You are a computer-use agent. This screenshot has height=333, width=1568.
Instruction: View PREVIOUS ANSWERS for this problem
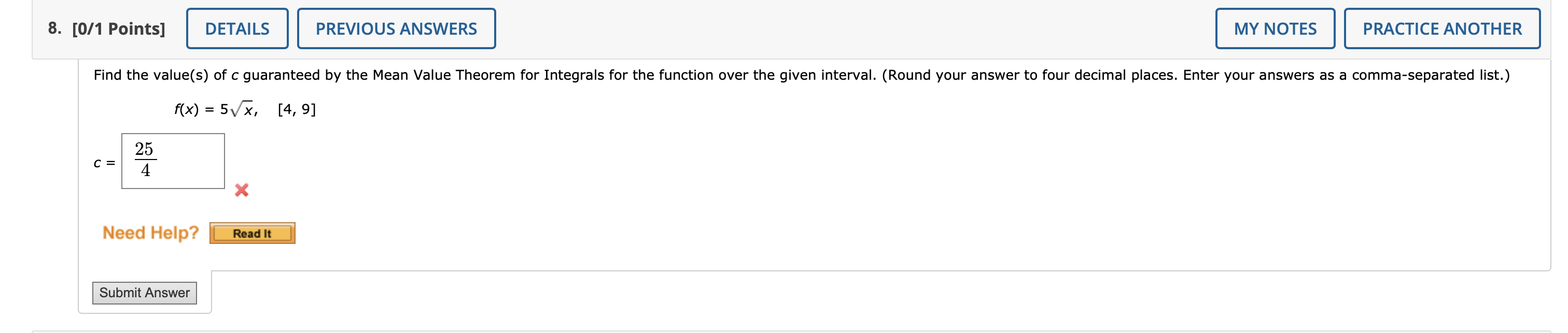pos(396,27)
